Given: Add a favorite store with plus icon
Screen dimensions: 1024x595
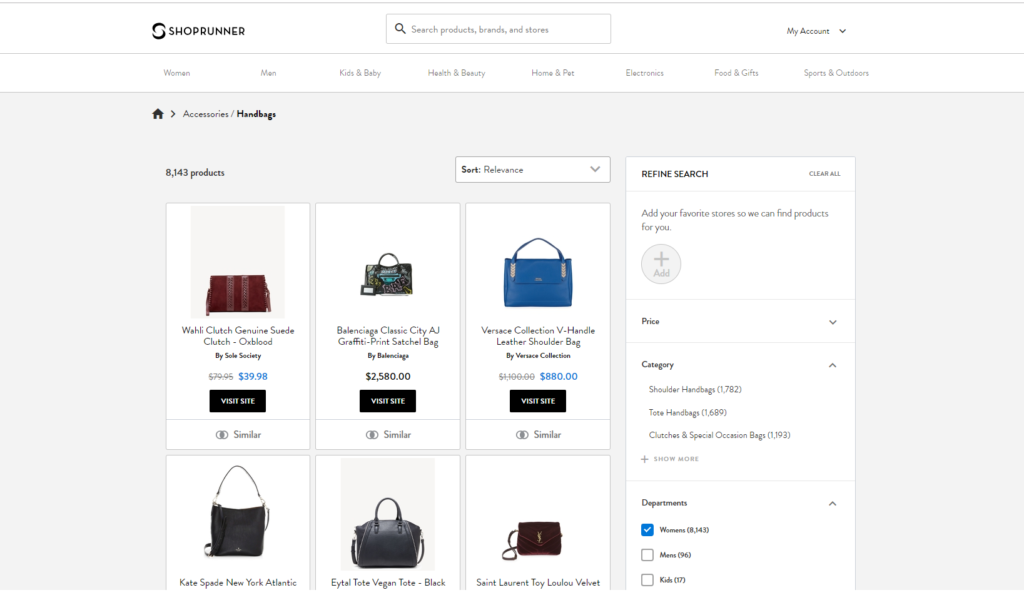Looking at the screenshot, I should click(661, 264).
